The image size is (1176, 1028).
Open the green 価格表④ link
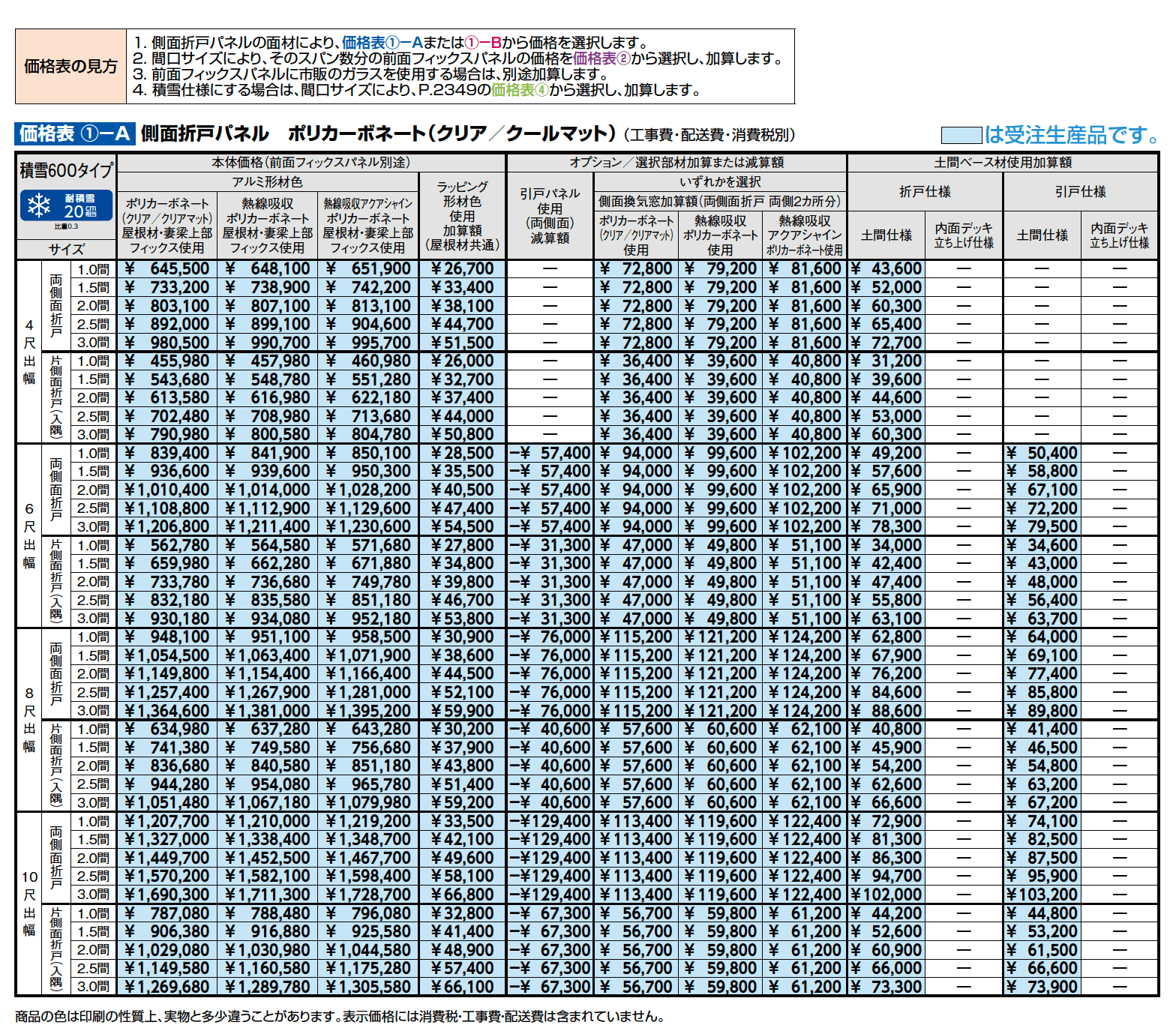point(520,90)
